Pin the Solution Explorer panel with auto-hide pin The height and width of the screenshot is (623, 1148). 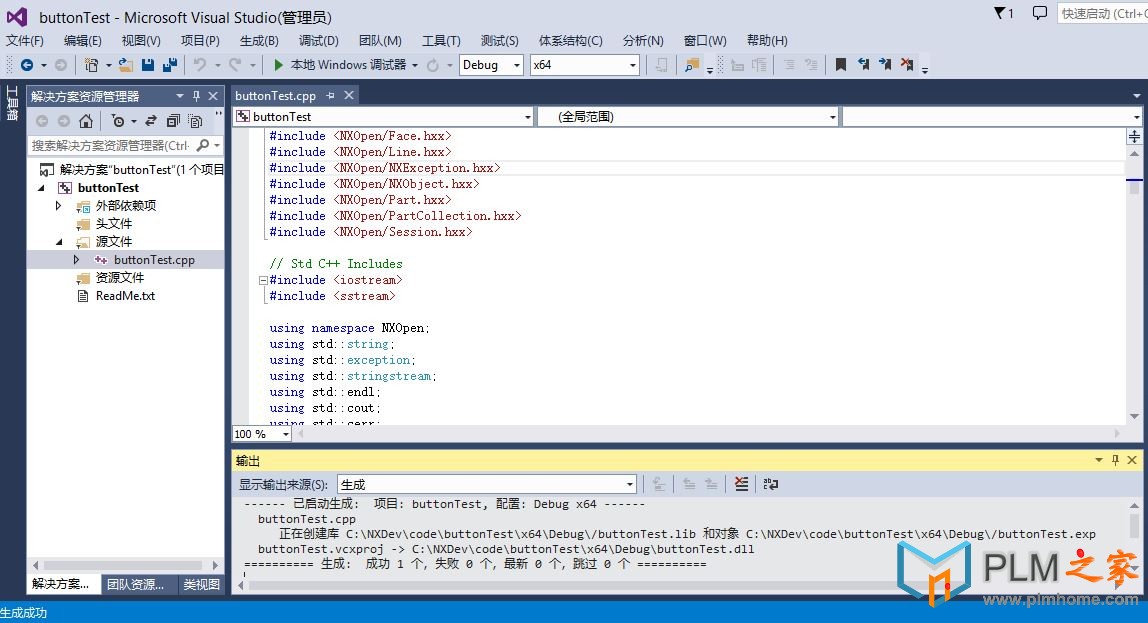tap(196, 96)
